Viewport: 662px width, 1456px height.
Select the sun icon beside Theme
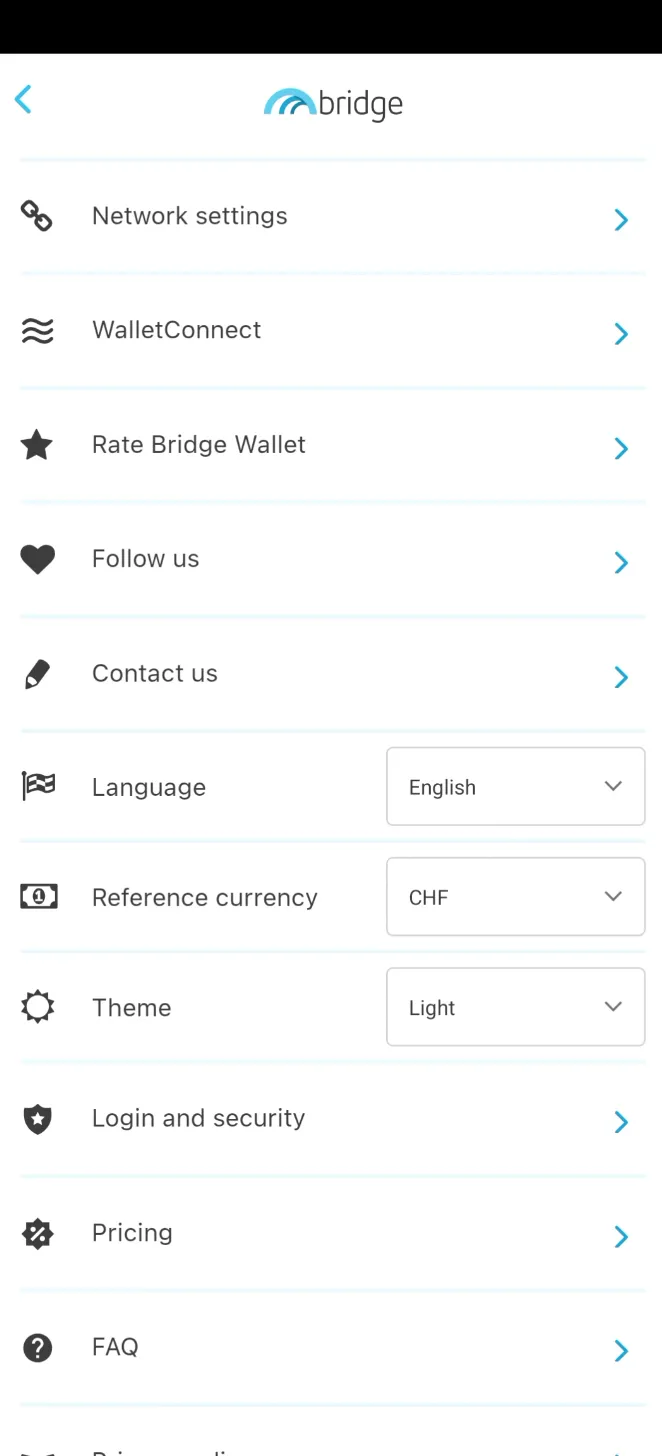tap(37, 1007)
